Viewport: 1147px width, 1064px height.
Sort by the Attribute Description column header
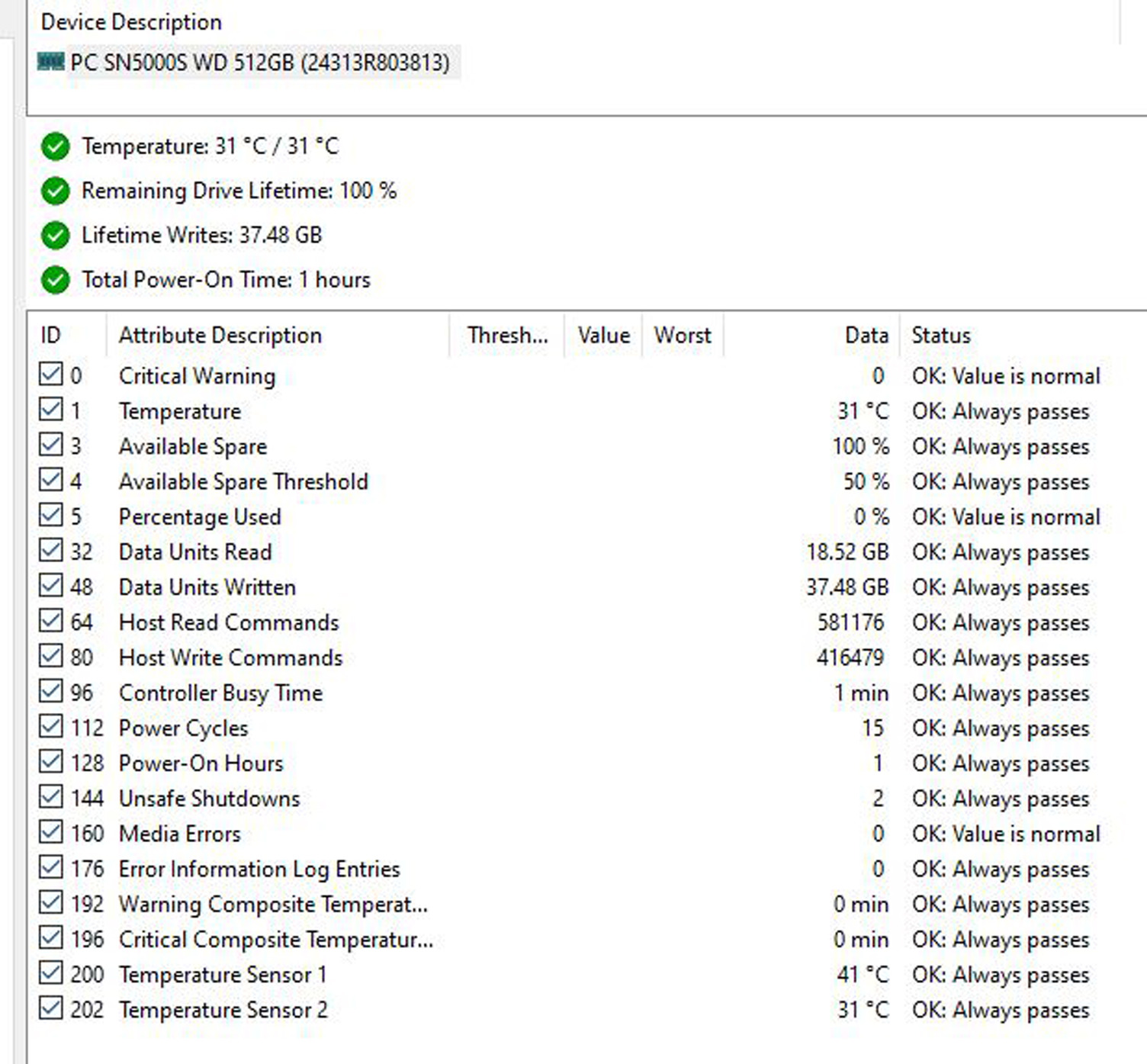pos(220,336)
